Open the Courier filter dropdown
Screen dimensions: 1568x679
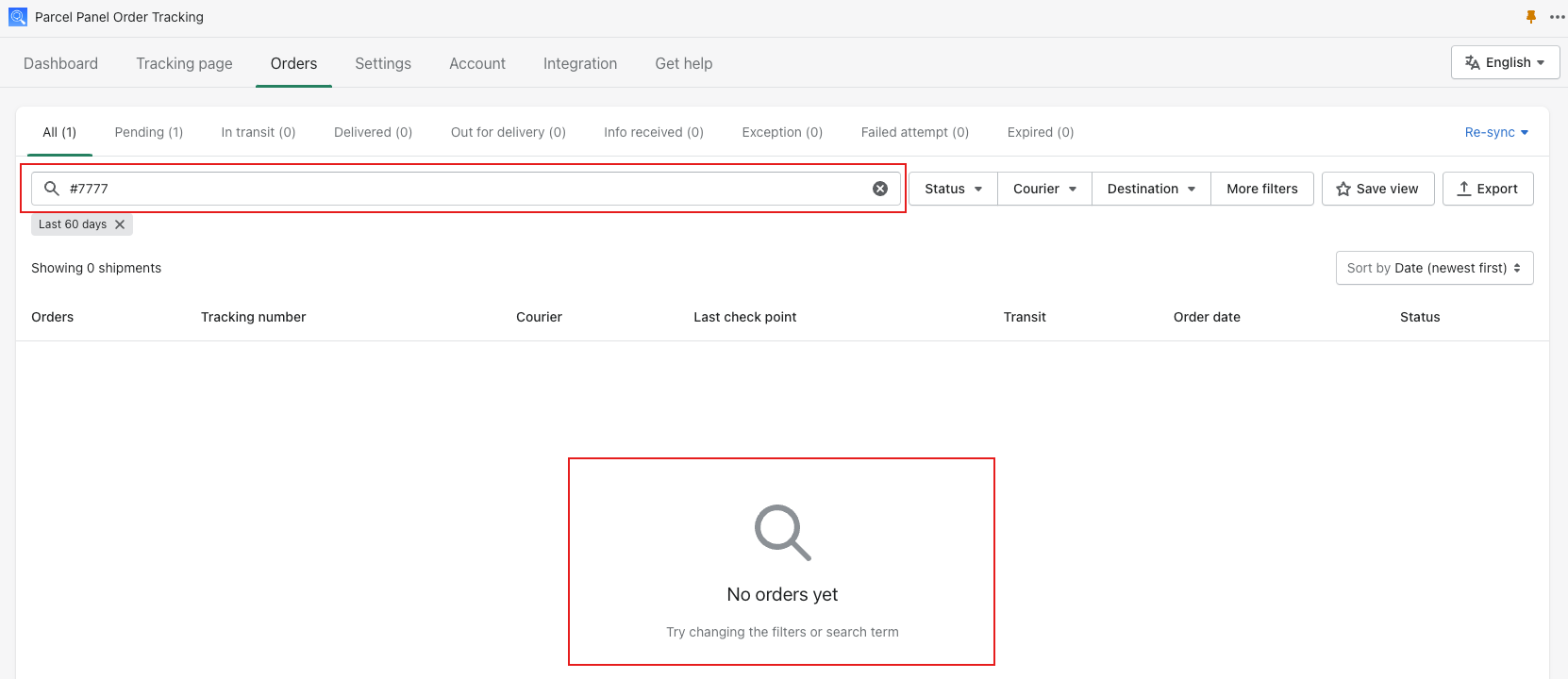pyautogui.click(x=1044, y=189)
